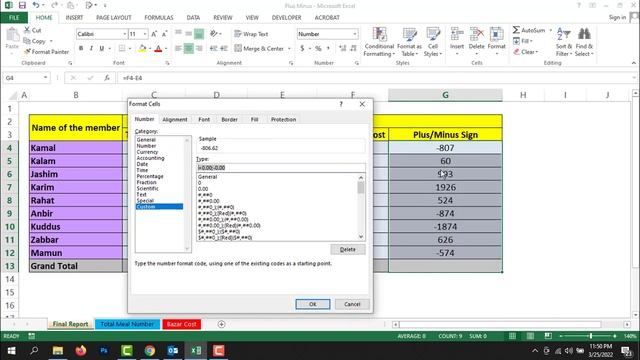Open the Bazar Cost sheet tab
Image resolution: width=640 pixels, height=360 pixels.
pos(182,324)
